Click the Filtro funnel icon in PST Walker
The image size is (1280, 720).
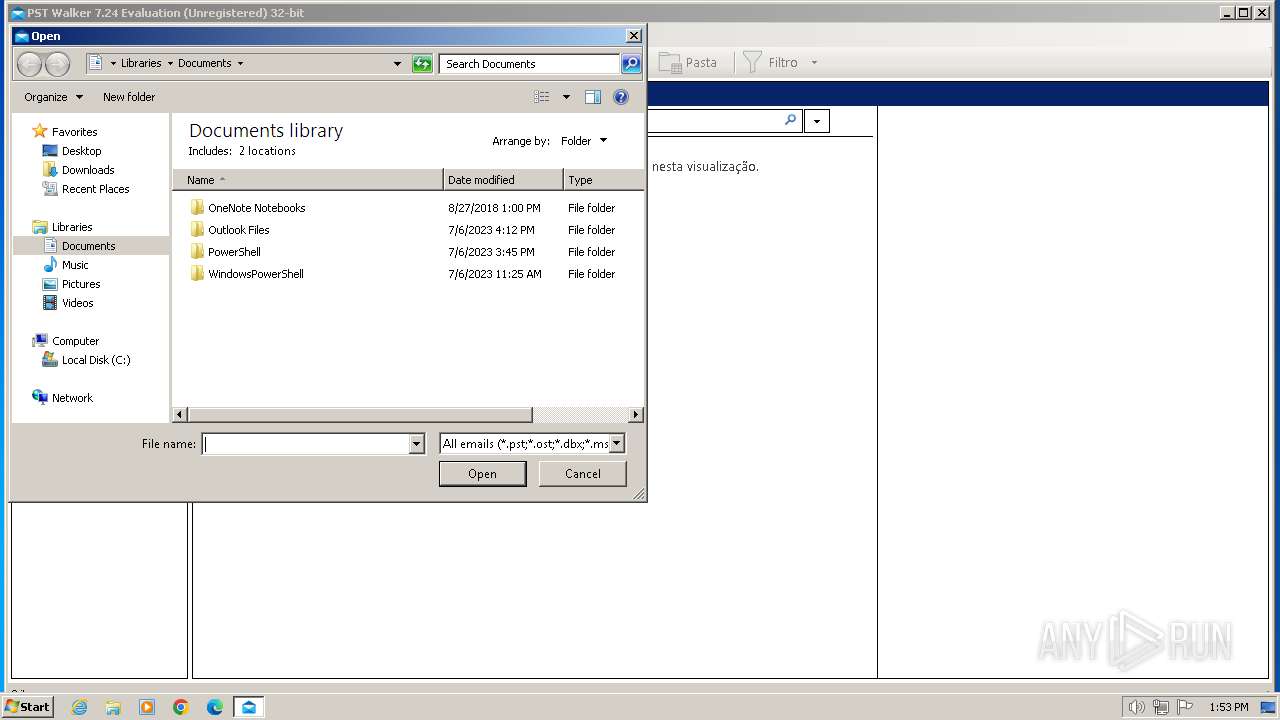(x=752, y=62)
